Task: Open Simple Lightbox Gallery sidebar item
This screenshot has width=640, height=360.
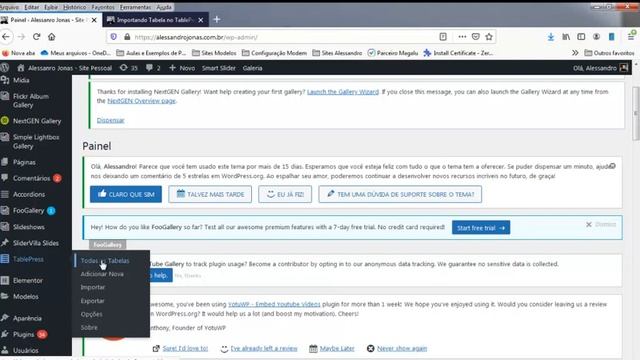Action: click(36, 142)
